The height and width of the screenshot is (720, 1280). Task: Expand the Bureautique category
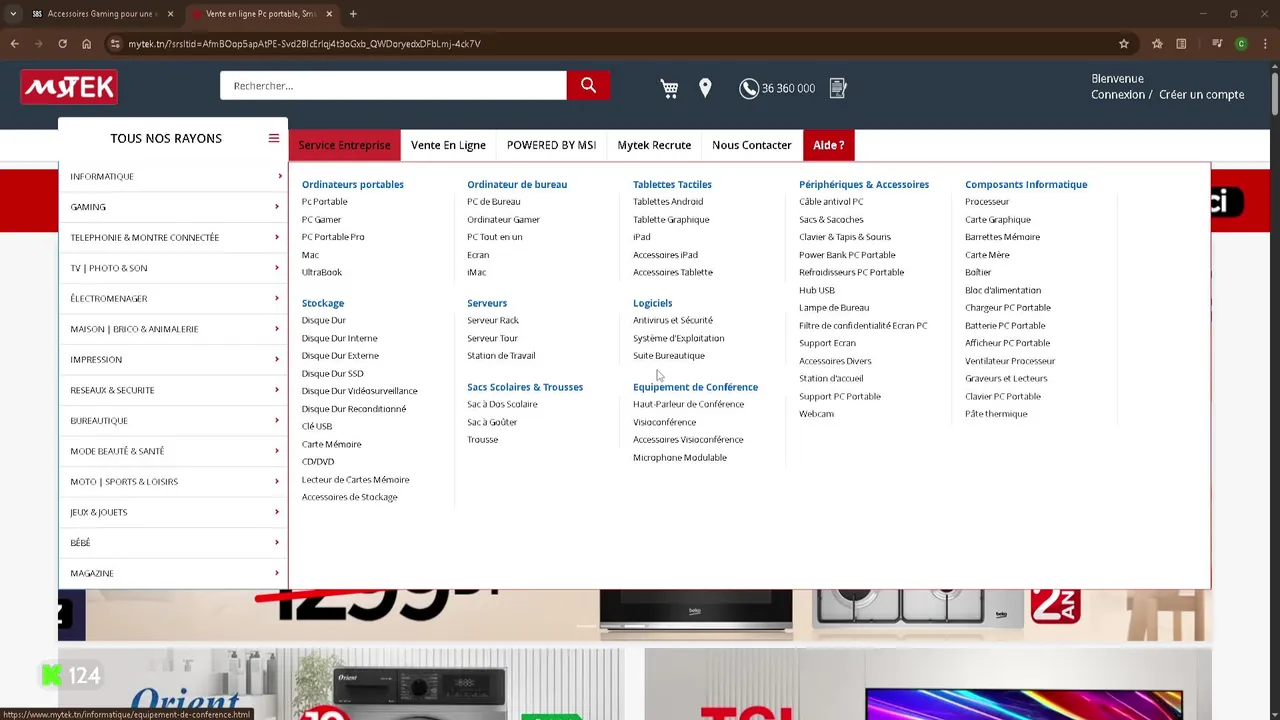tap(173, 420)
